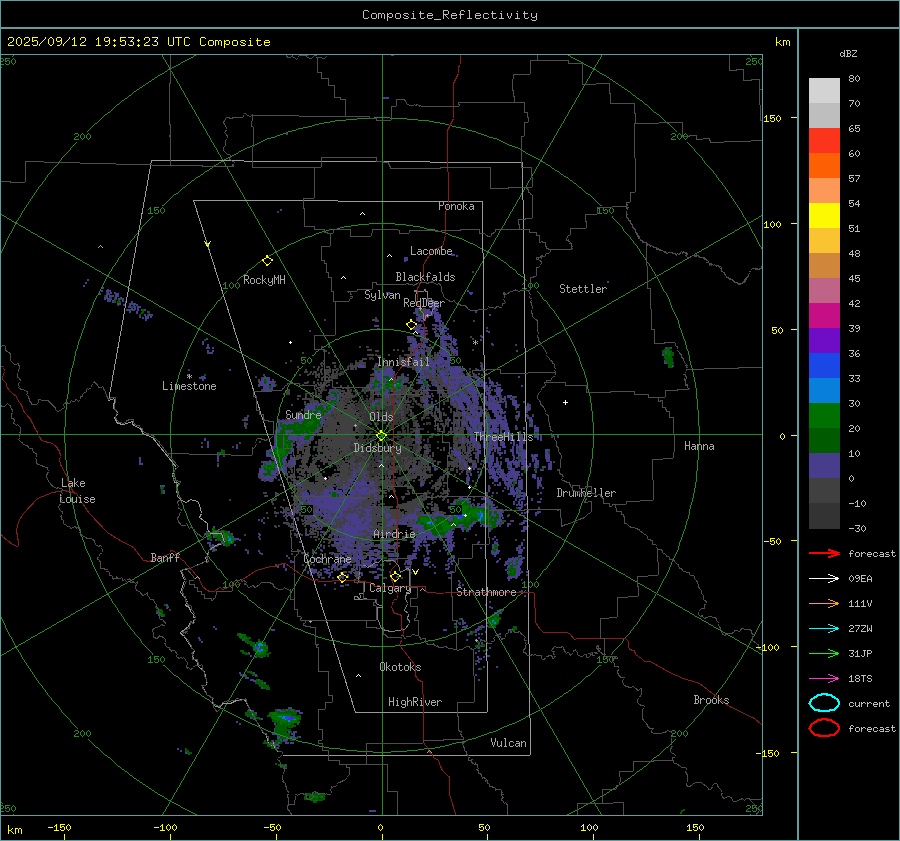Image resolution: width=900 pixels, height=841 pixels.
Task: Click the red swatch between 65 and 60
Action: (x=824, y=141)
